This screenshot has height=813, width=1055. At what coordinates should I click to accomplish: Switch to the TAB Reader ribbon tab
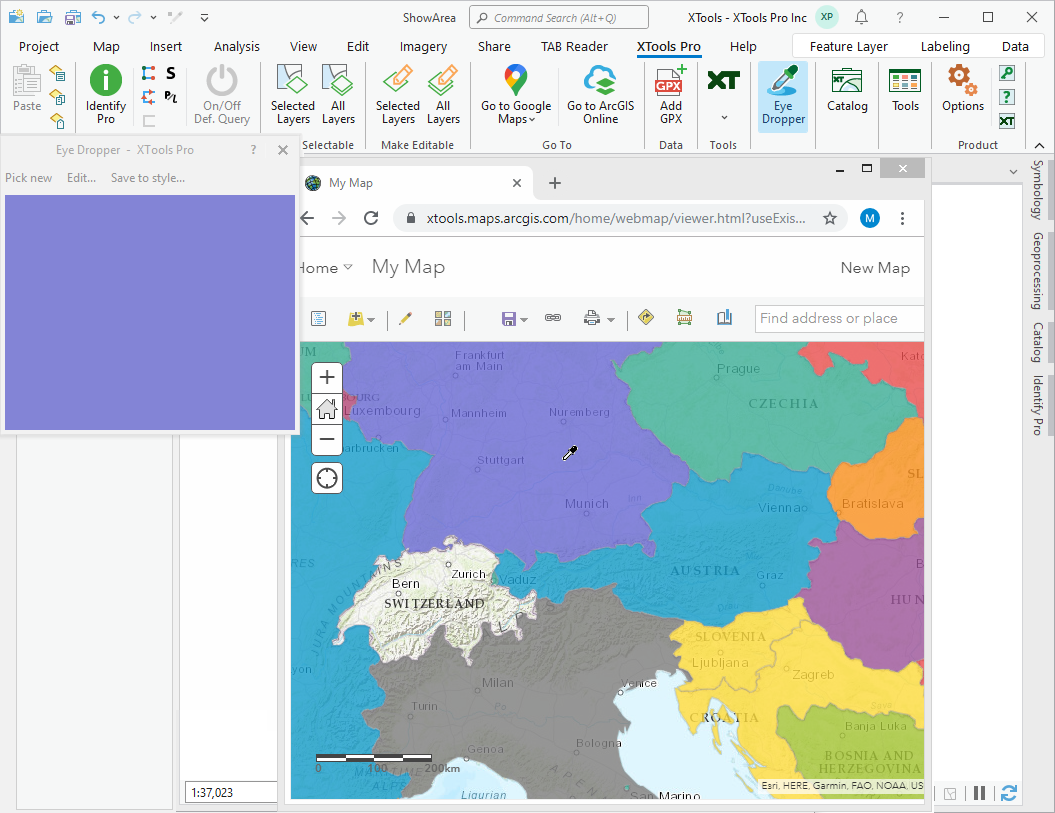pyautogui.click(x=574, y=46)
